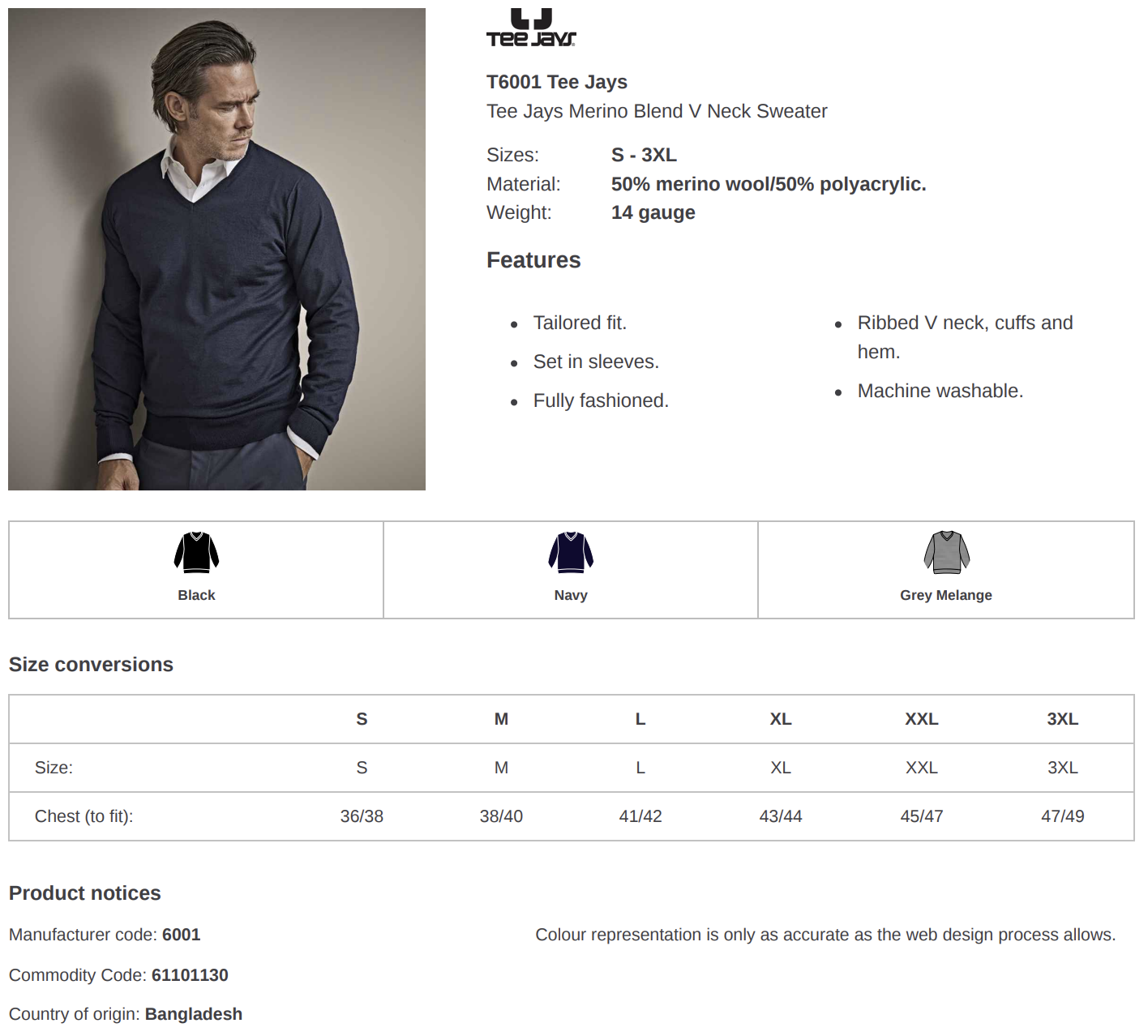Click the 36/38 chest size cell
Screen dimensions: 1148x1036
point(362,816)
